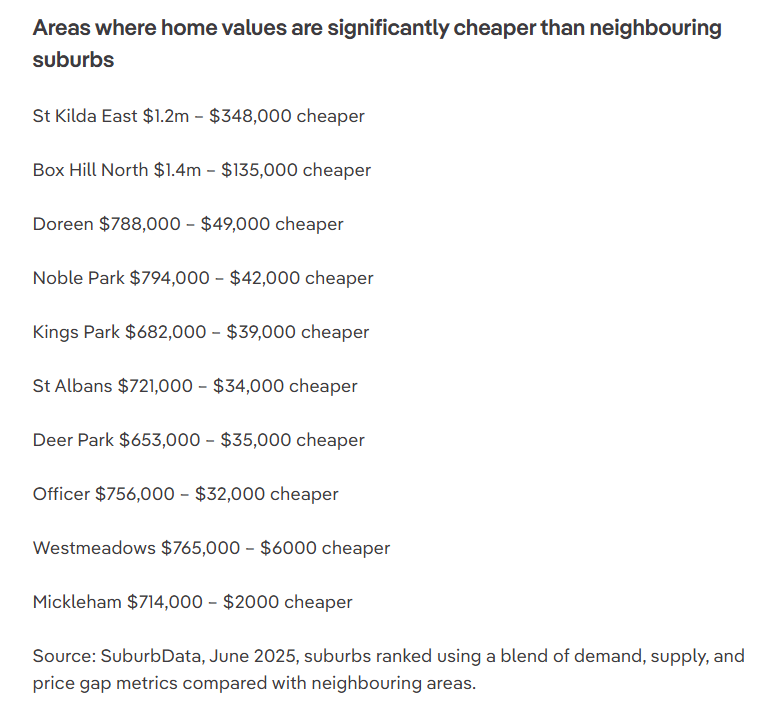Select the Deer Park $653,000 line

(199, 440)
